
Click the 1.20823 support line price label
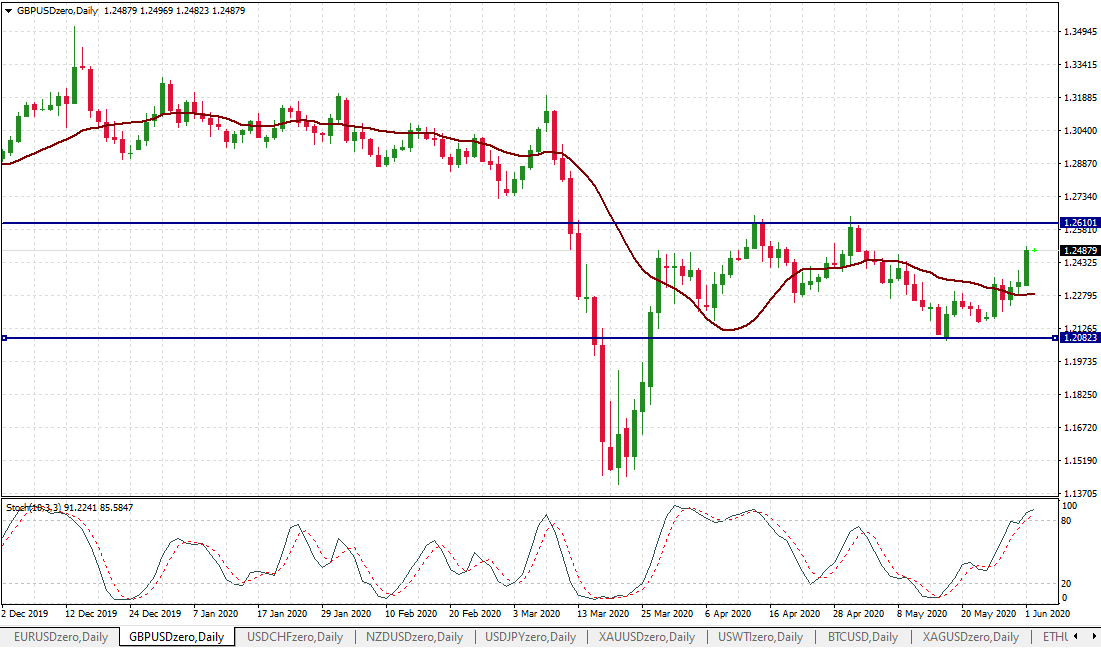1080,338
